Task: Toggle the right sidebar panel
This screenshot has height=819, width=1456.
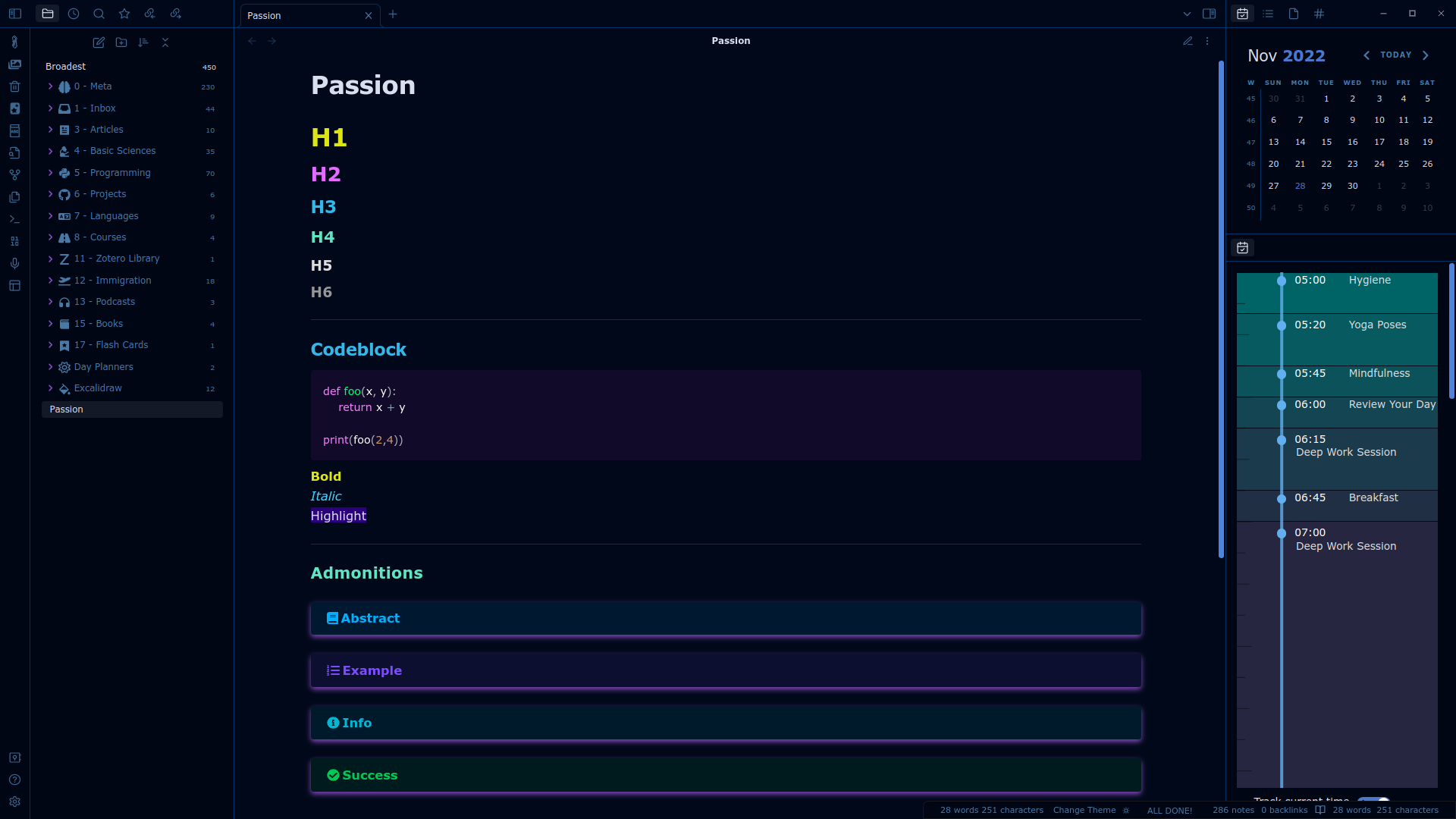Action: [x=1210, y=14]
